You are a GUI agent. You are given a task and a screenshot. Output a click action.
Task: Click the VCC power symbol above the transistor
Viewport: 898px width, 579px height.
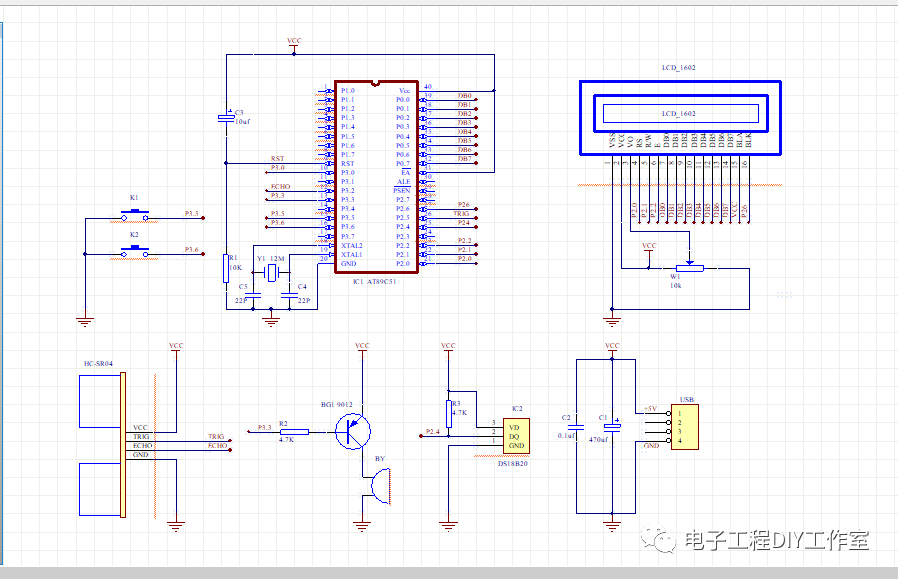pos(362,349)
